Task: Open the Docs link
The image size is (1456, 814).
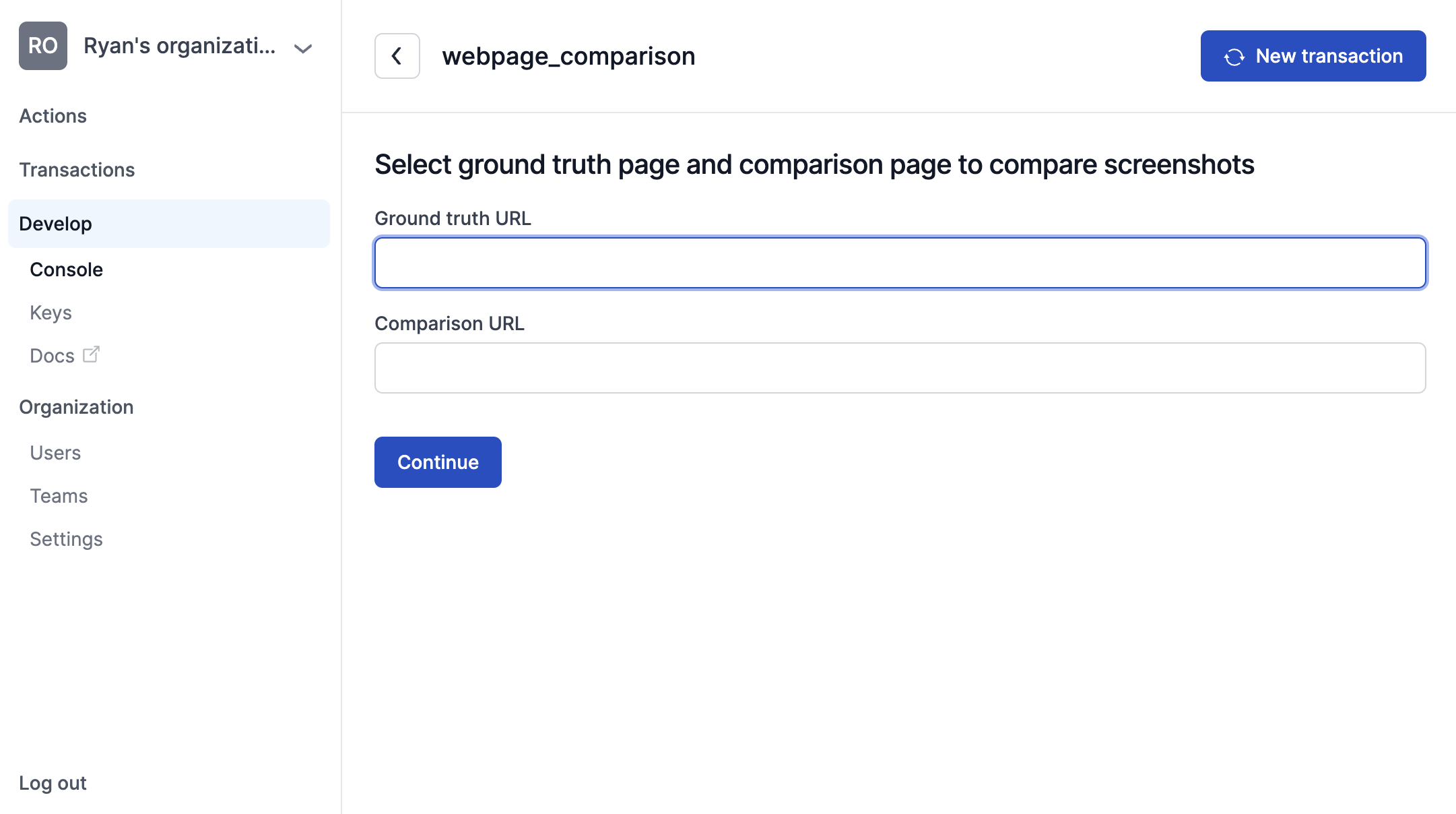Action: pyautogui.click(x=52, y=356)
